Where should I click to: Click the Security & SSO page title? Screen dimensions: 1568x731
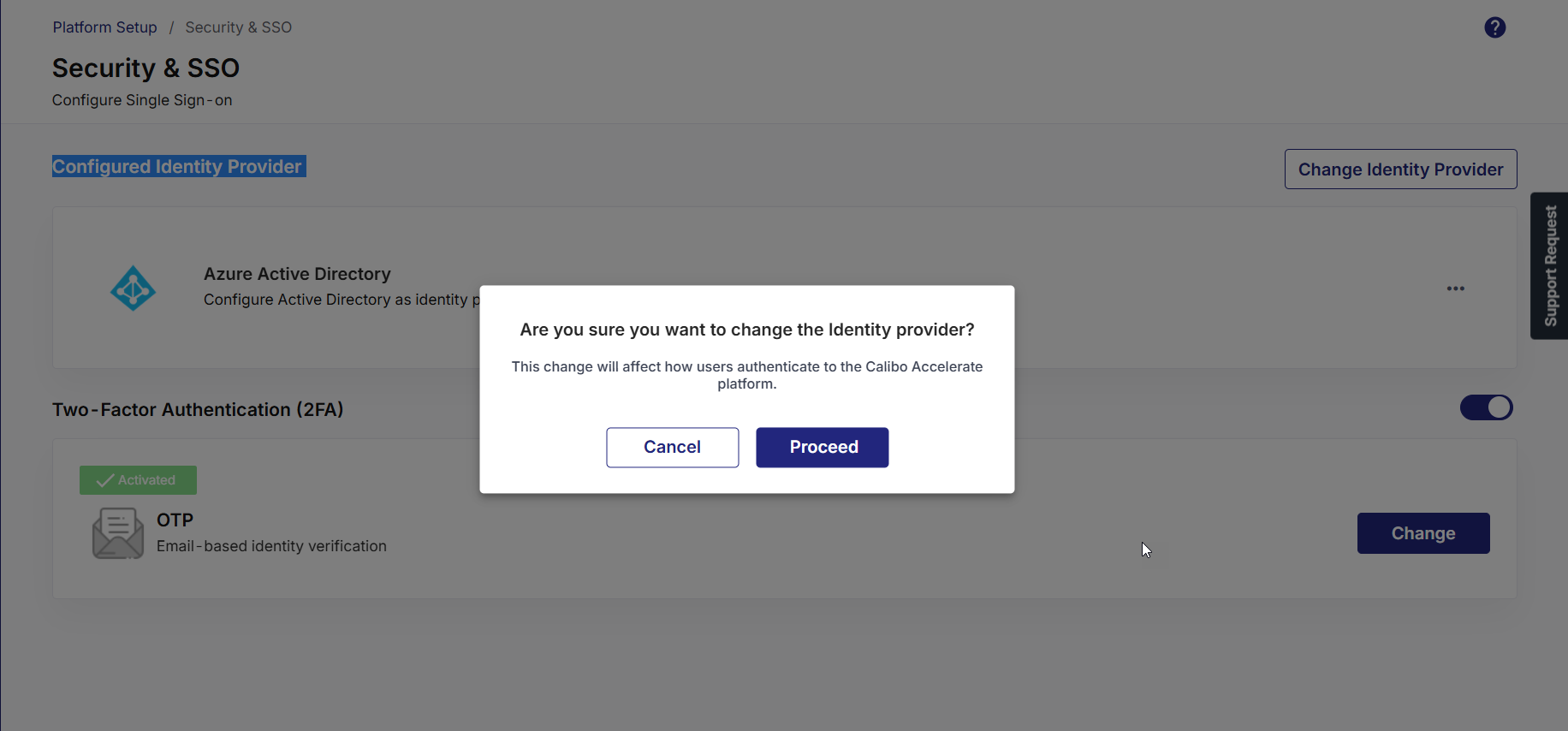[x=146, y=68]
